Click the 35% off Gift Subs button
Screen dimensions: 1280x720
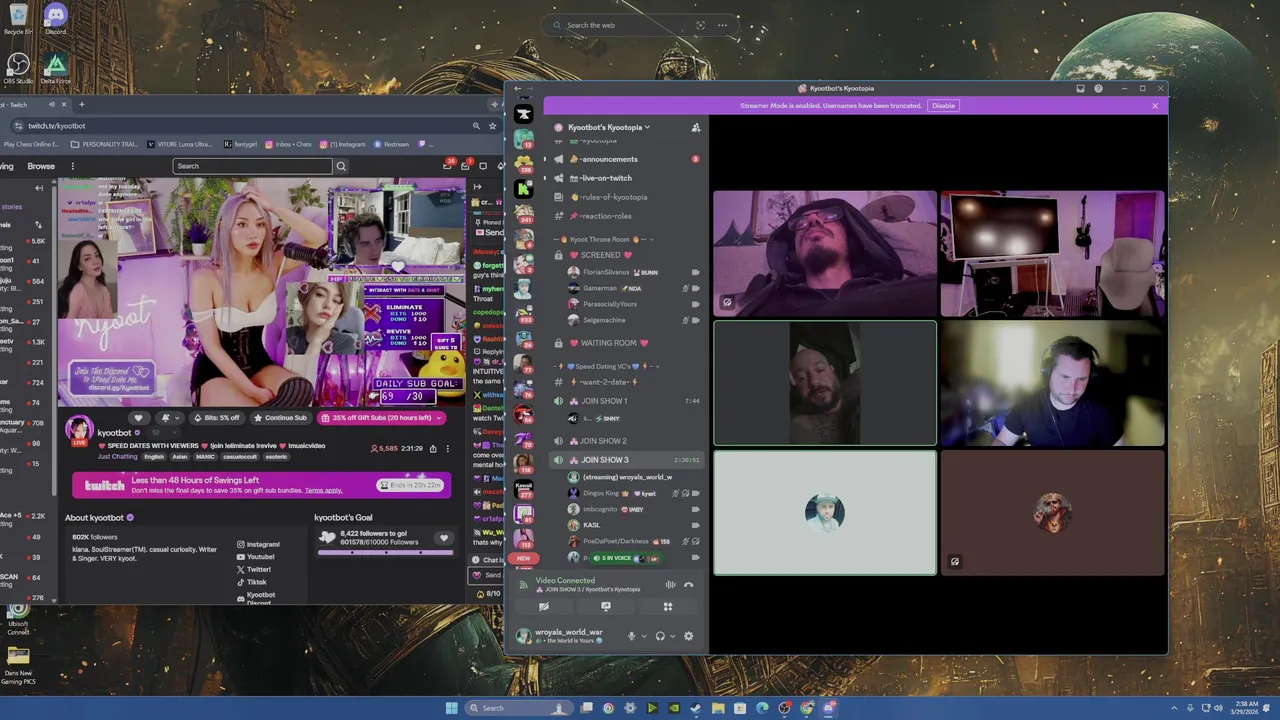pos(381,418)
